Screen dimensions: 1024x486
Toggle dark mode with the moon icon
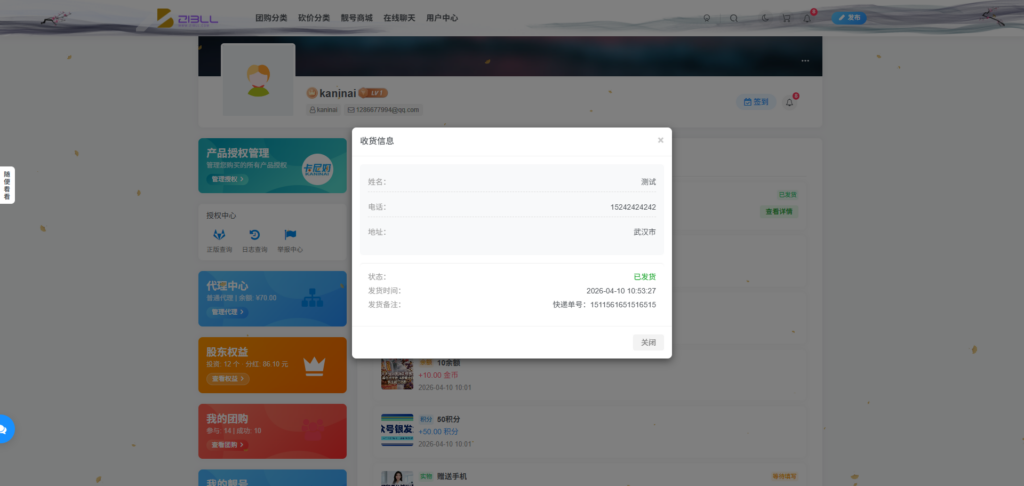click(x=765, y=18)
